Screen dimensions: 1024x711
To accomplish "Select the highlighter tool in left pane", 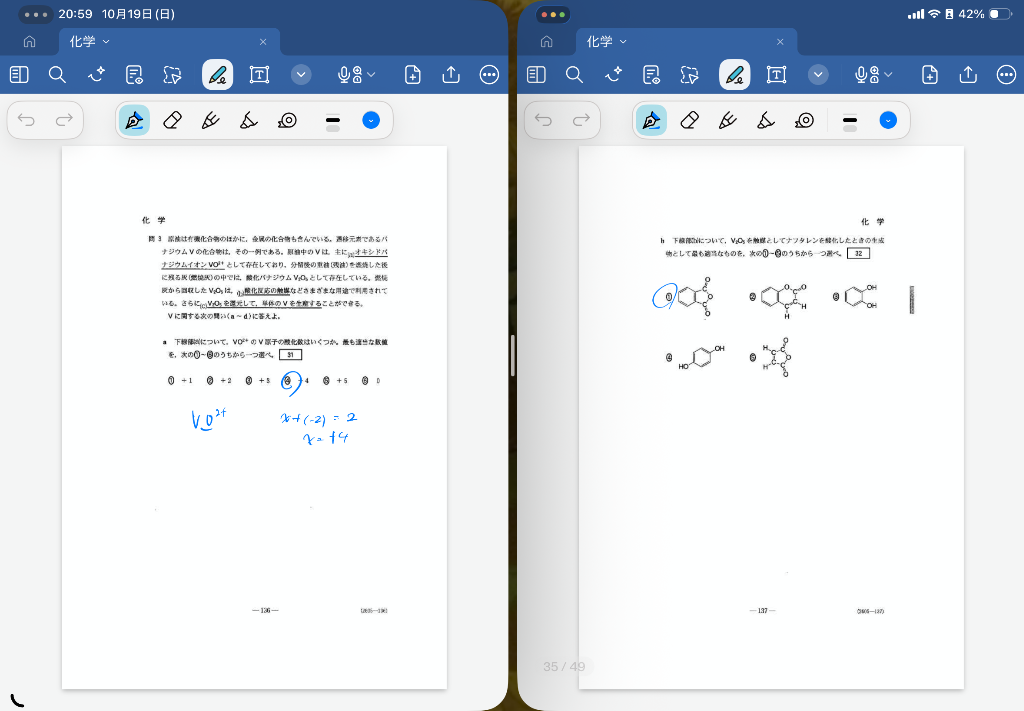I will click(x=249, y=121).
